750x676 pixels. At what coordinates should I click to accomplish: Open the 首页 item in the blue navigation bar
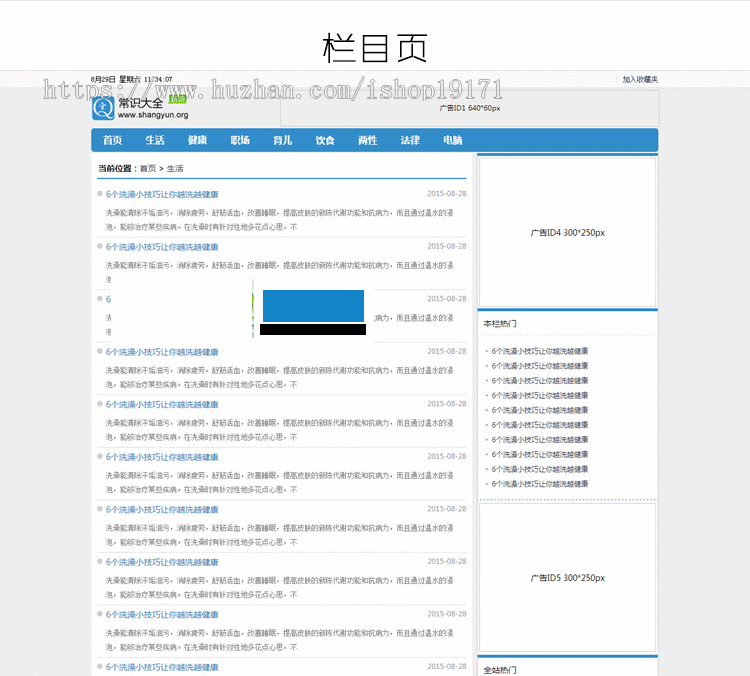[112, 140]
